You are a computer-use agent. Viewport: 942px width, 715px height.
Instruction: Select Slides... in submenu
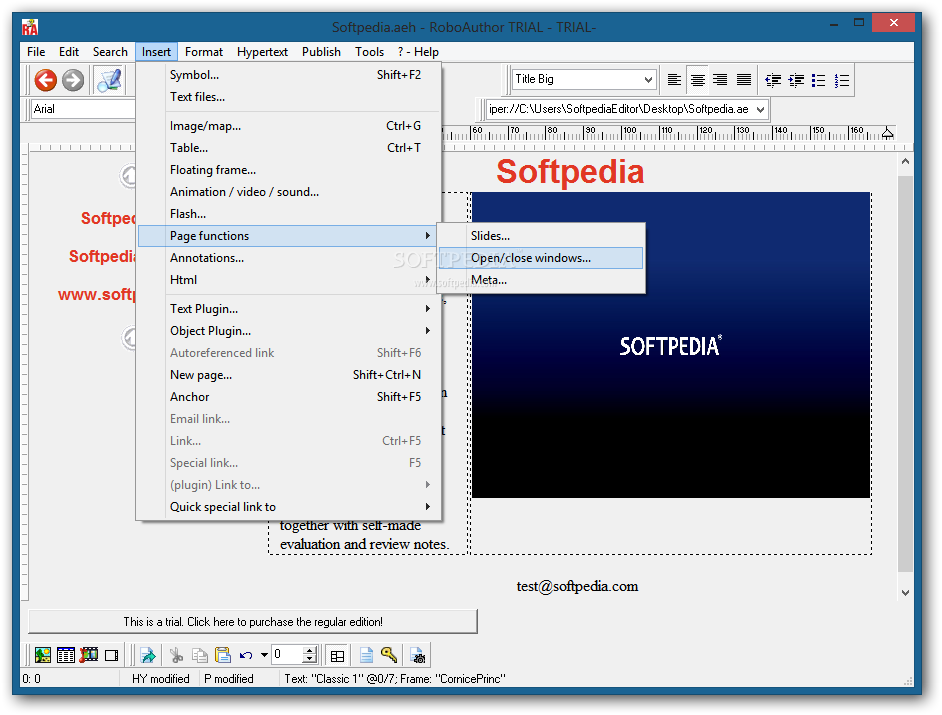541,236
